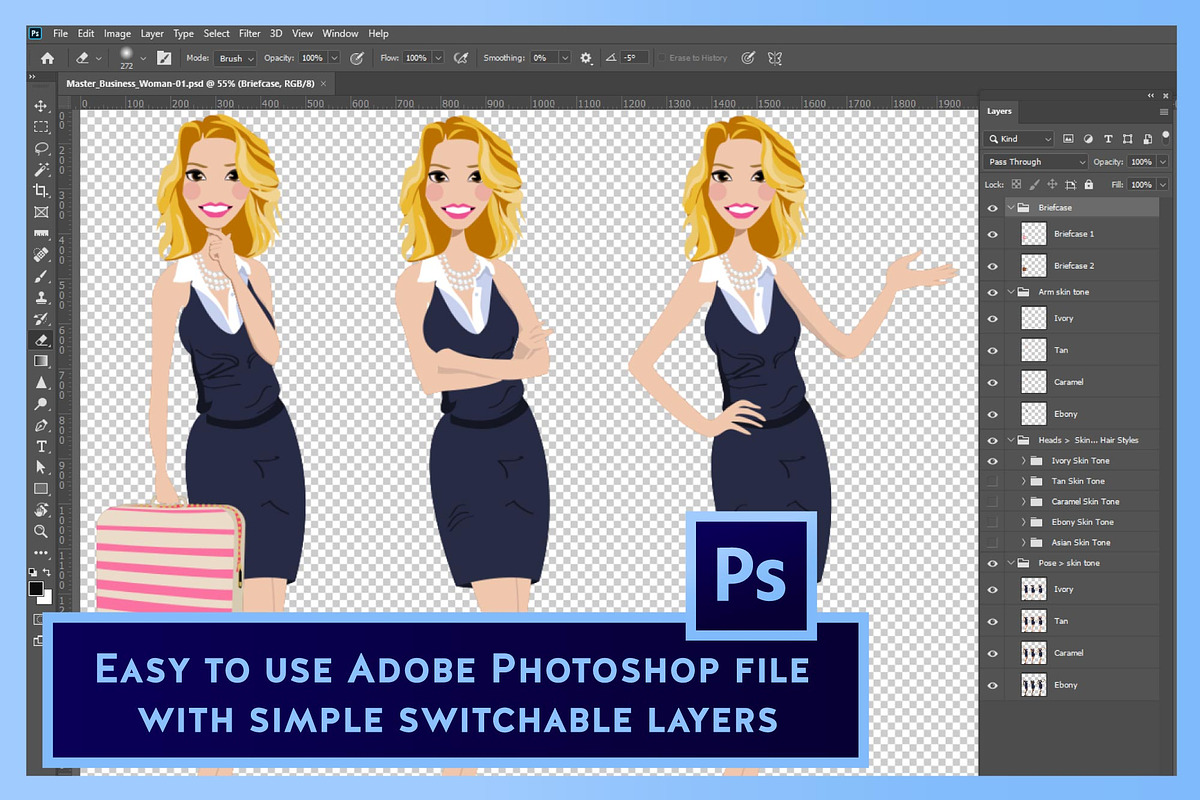Viewport: 1200px width, 800px height.
Task: Click the eraser angle input field
Action: coord(632,59)
